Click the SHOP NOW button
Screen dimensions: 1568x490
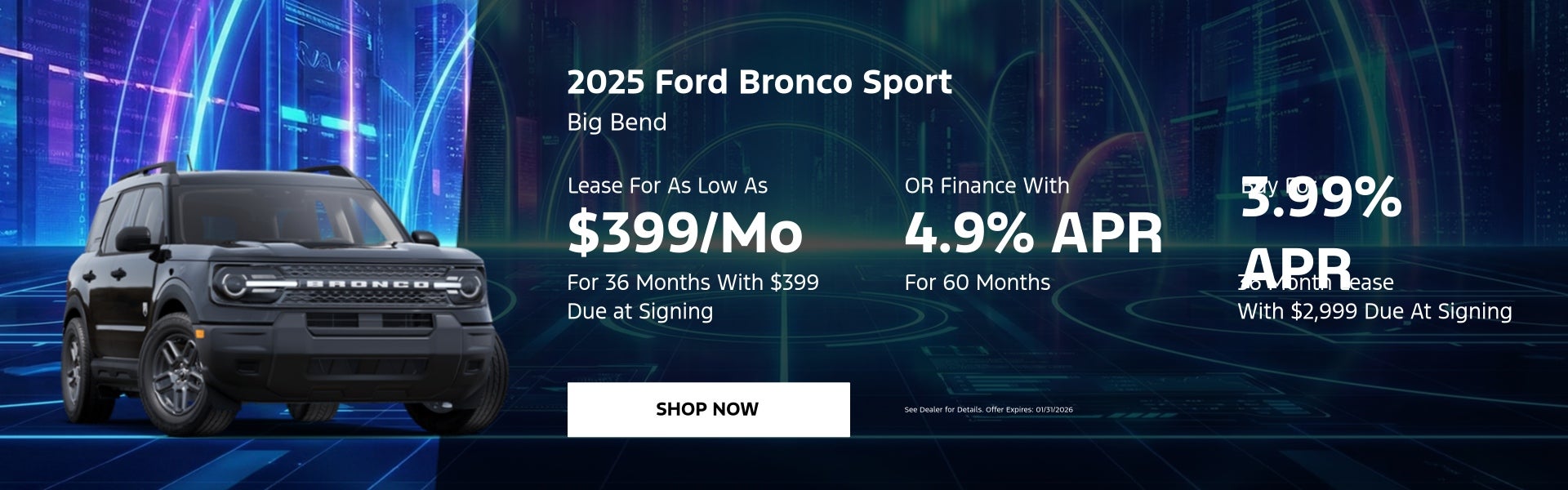click(708, 409)
